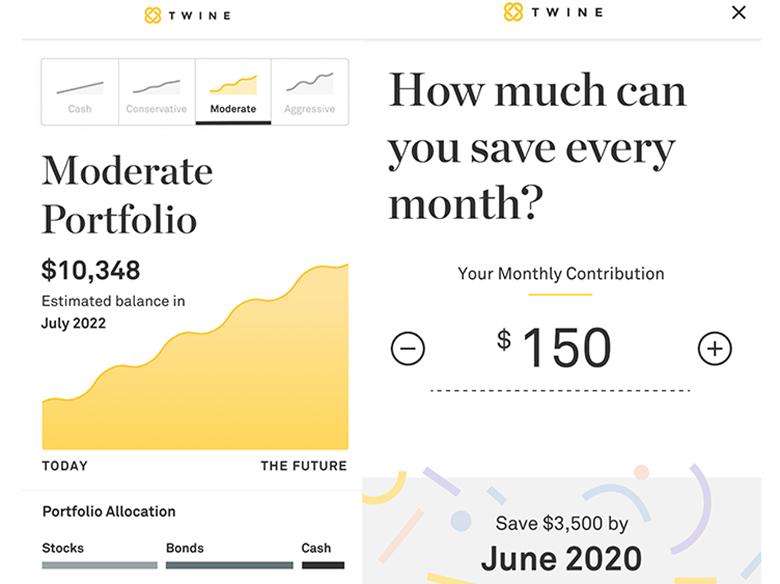Screen dimensions: 780x584
Task: Edit the $150 contribution amount field
Action: [x=560, y=356]
